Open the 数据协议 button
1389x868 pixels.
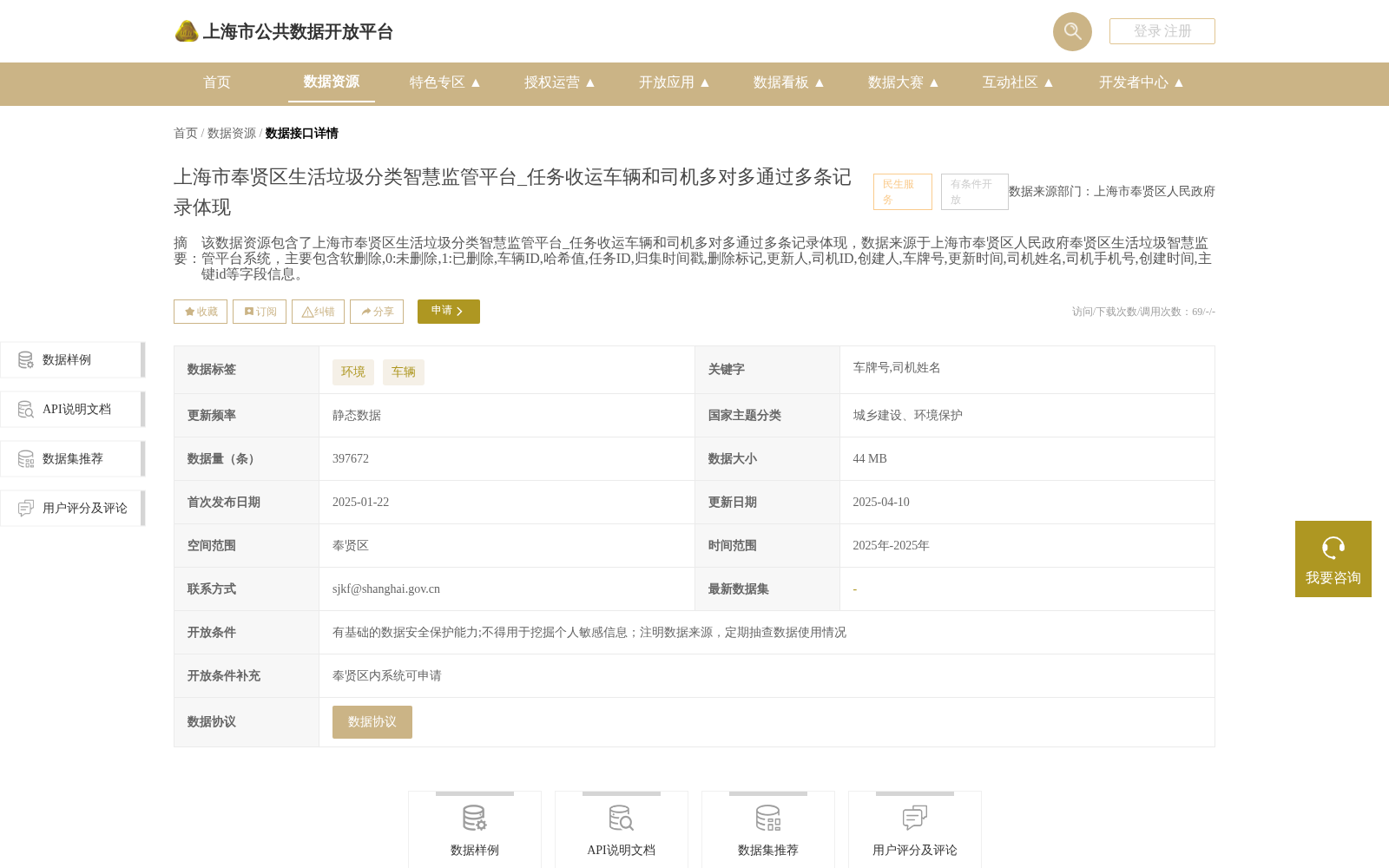tap(372, 722)
